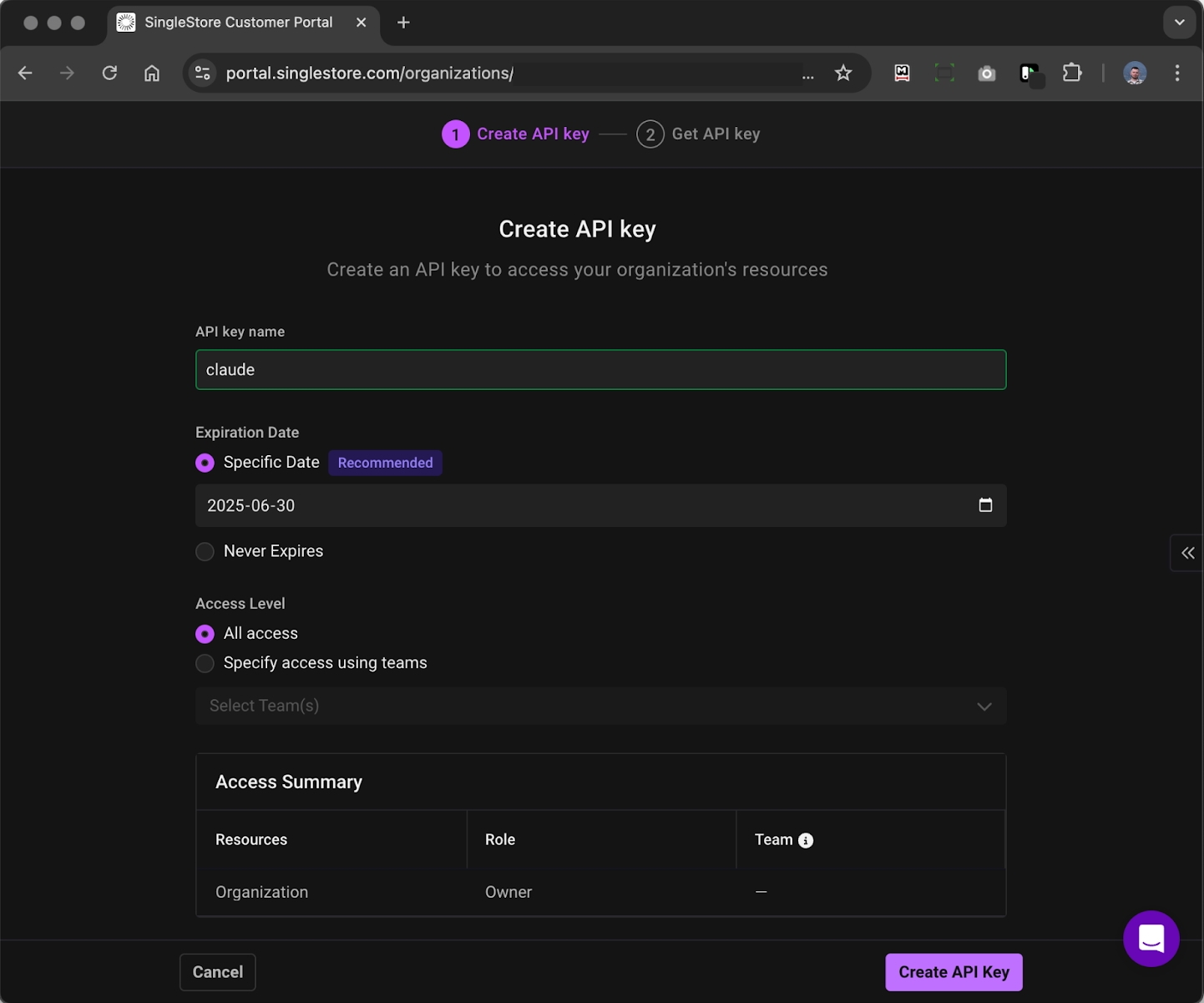Click the Create API Key button
The width and height of the screenshot is (1204, 1003).
click(x=954, y=972)
